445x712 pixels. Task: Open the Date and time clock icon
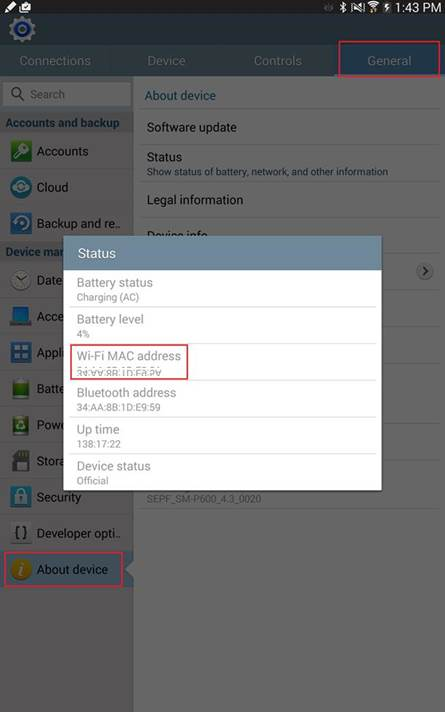(x=21, y=280)
